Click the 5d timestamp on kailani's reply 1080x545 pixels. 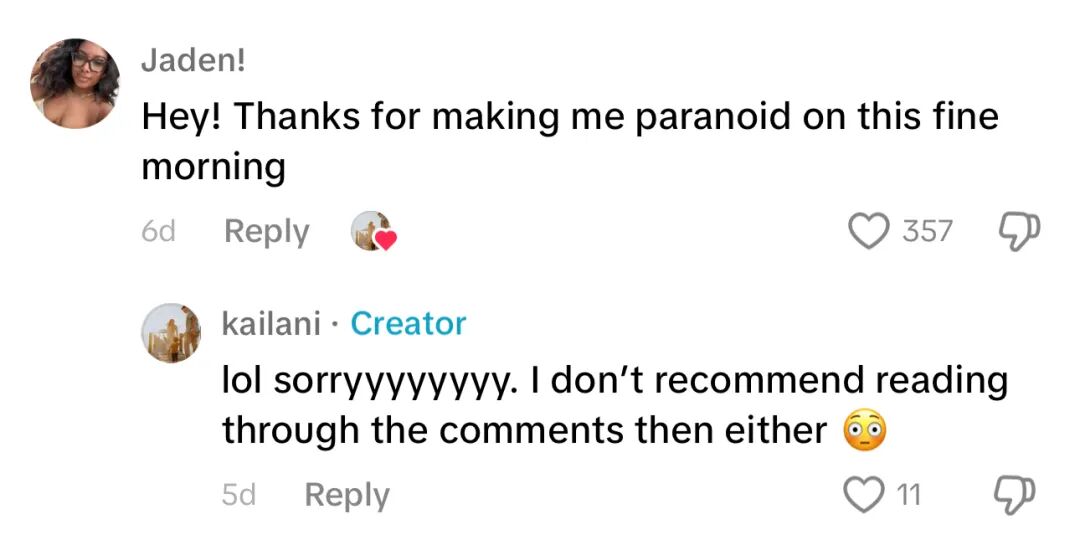pos(239,495)
